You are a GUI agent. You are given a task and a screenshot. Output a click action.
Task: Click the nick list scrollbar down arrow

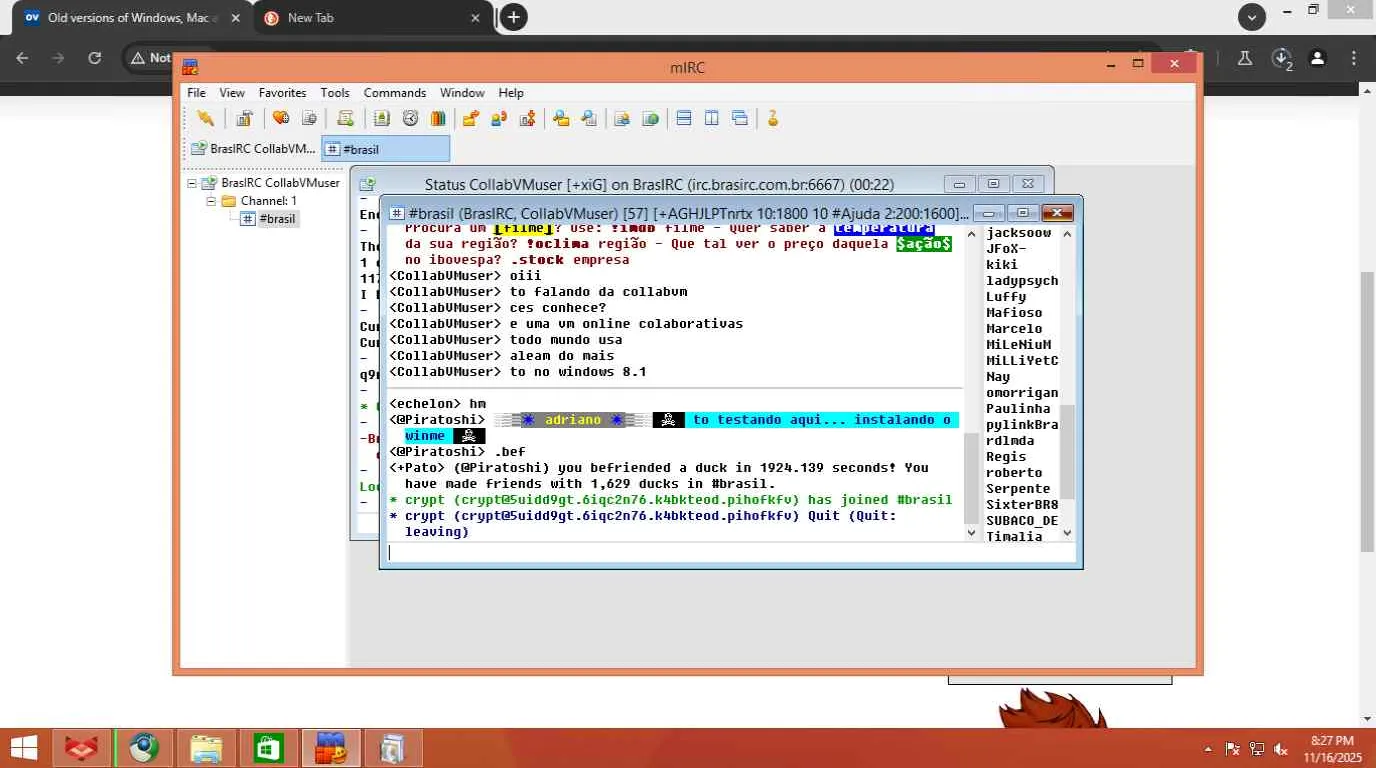[1067, 533]
